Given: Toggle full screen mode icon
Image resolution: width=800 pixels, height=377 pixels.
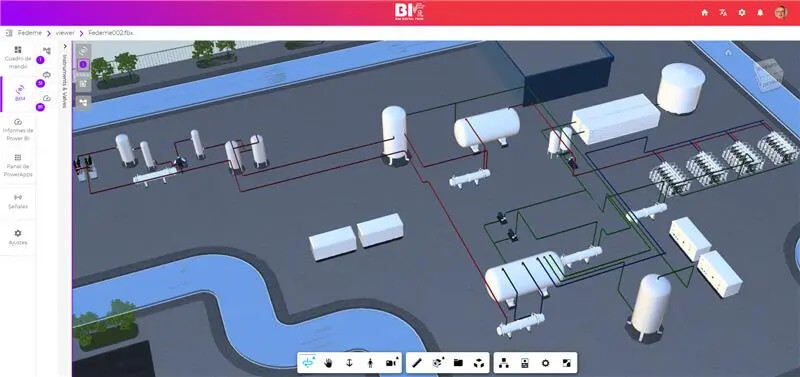Looking at the screenshot, I should (566, 363).
